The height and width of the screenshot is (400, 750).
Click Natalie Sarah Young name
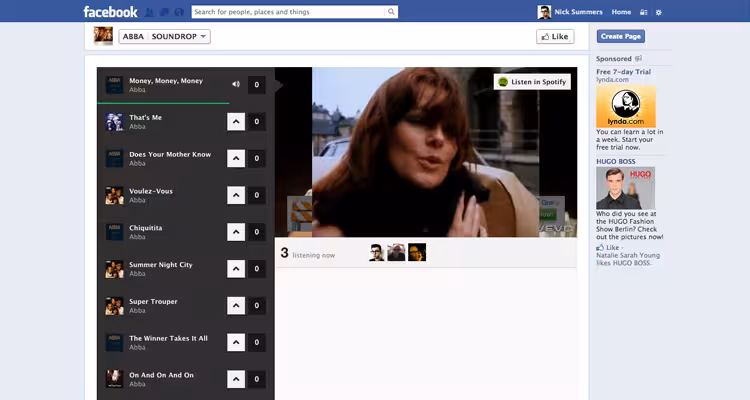628,256
